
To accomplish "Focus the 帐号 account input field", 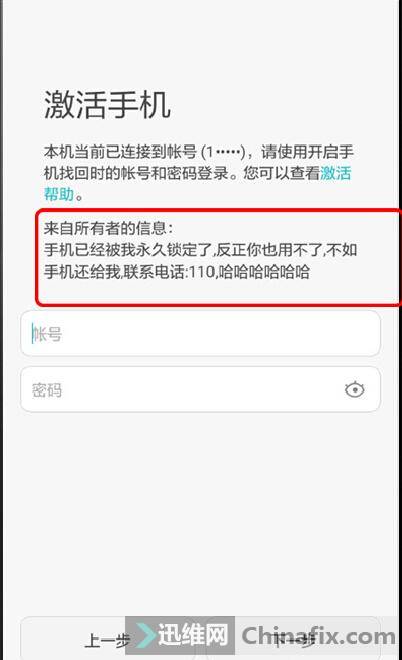I will (x=200, y=333).
